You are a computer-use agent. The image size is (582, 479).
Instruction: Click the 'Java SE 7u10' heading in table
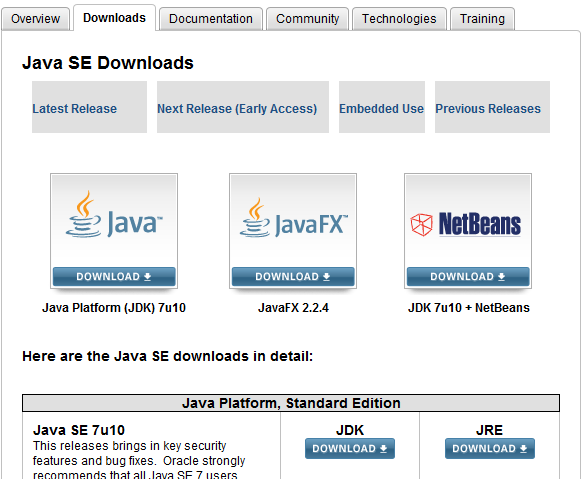pos(79,430)
